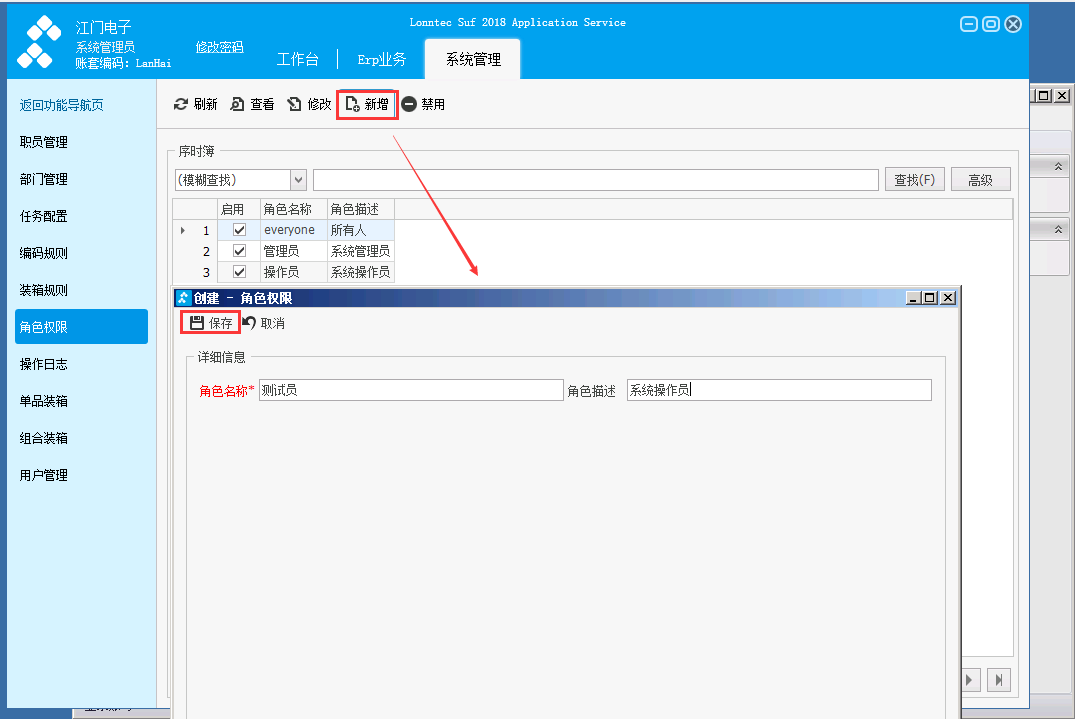Save the new role with 保存
The image size is (1075, 719).
click(210, 323)
